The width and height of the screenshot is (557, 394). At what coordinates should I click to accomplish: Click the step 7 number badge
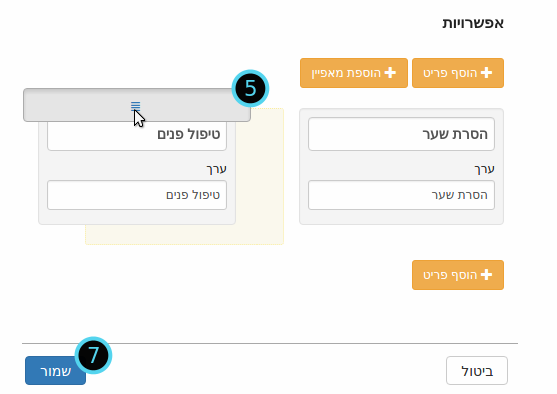pos(93,355)
